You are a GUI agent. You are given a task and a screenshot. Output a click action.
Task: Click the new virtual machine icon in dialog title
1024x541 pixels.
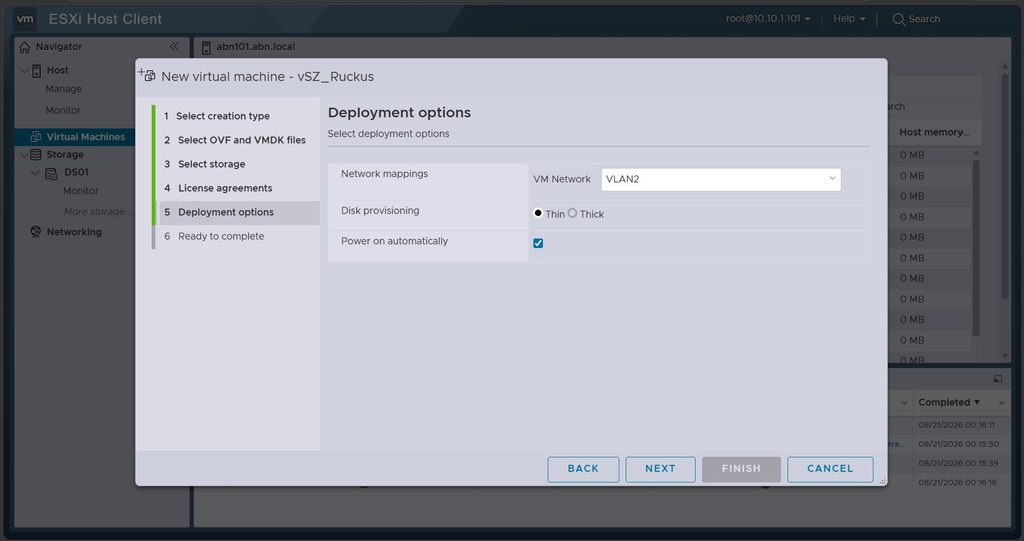tap(147, 75)
